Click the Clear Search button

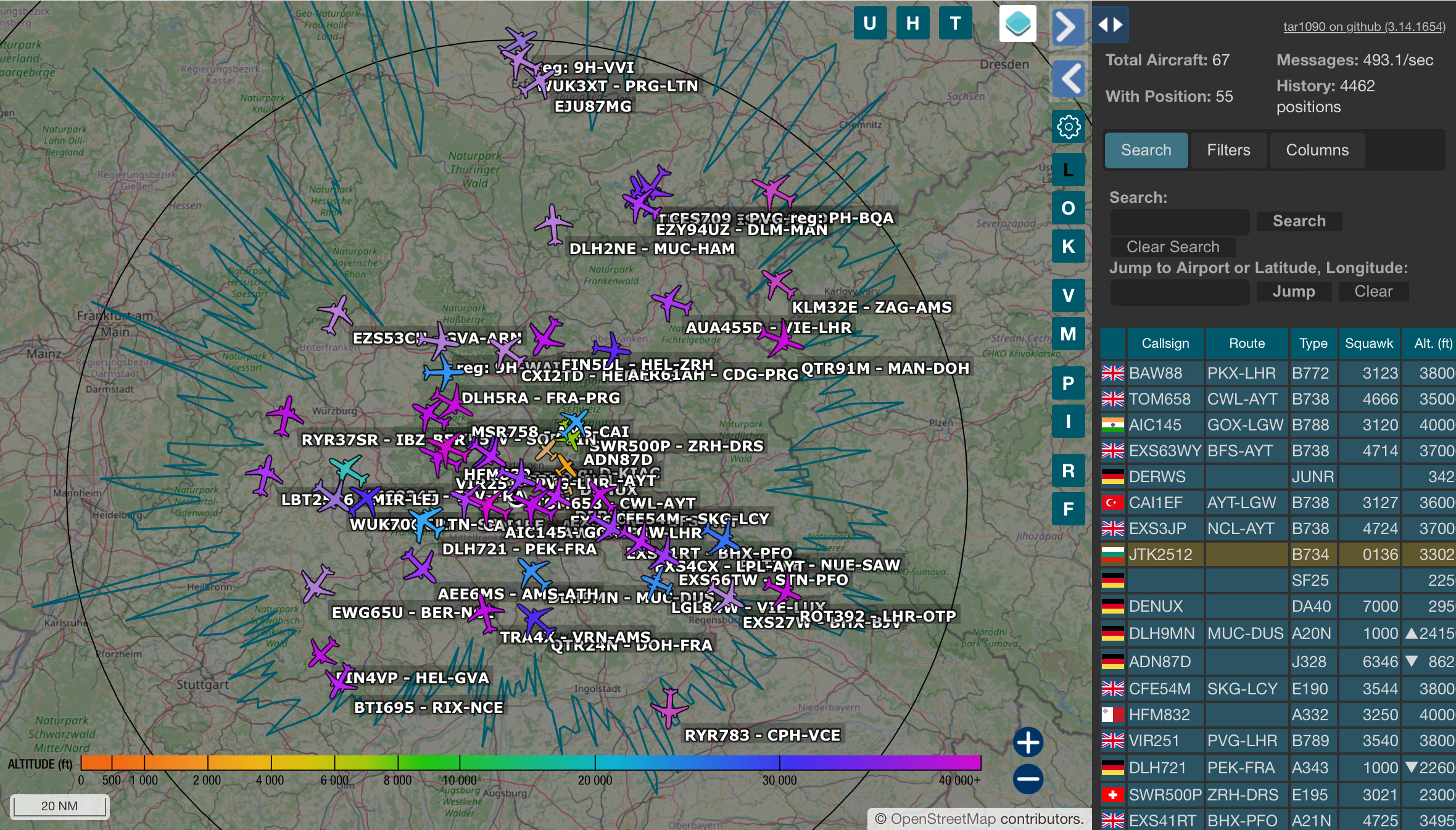point(1173,247)
